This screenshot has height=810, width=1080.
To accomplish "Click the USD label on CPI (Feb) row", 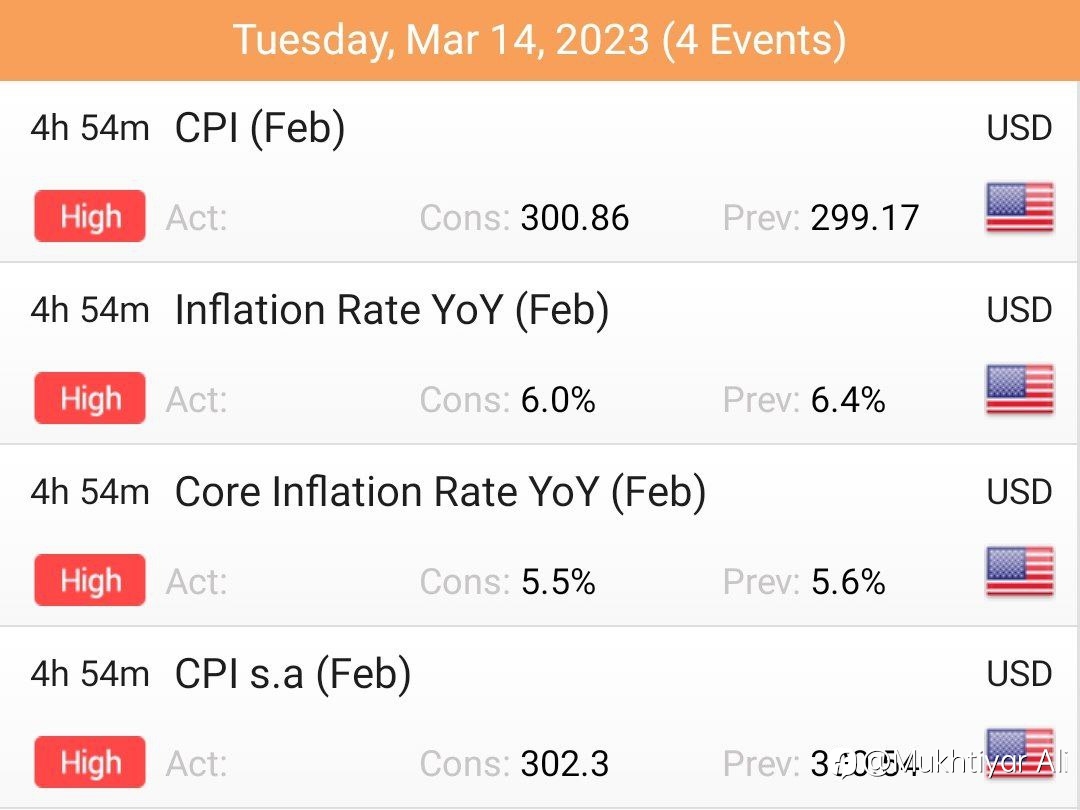I will (x=1019, y=128).
